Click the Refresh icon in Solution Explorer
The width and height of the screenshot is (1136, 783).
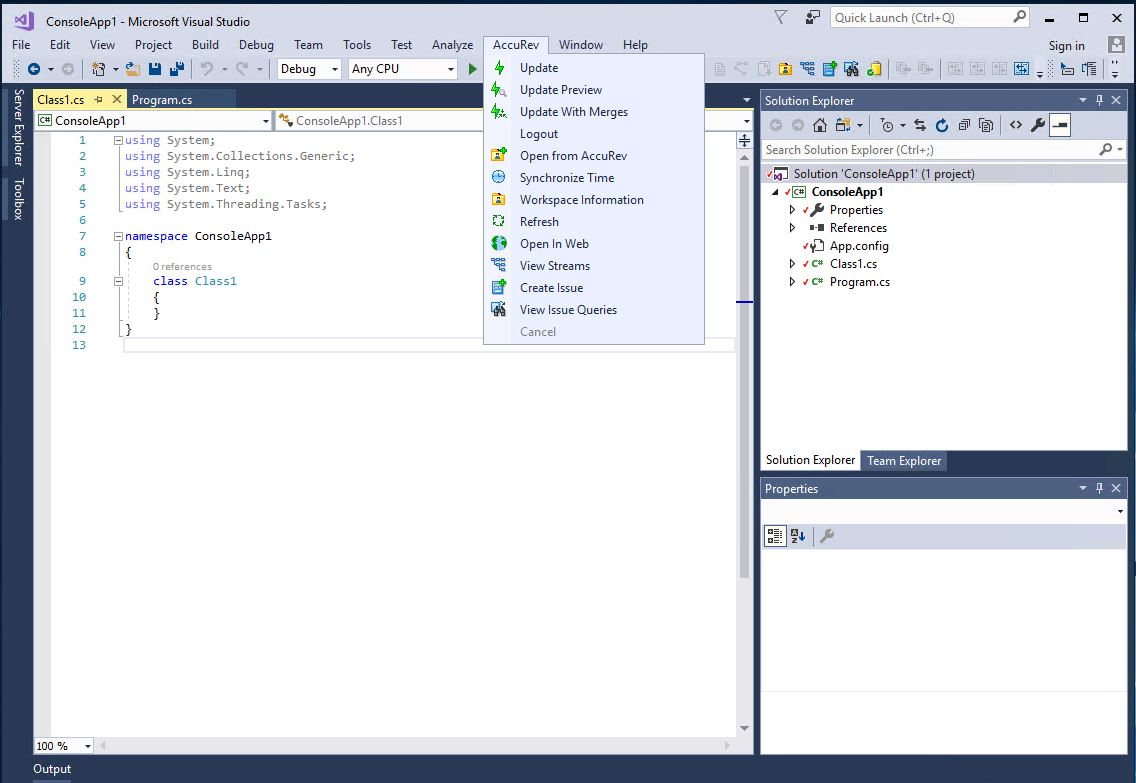[x=942, y=125]
